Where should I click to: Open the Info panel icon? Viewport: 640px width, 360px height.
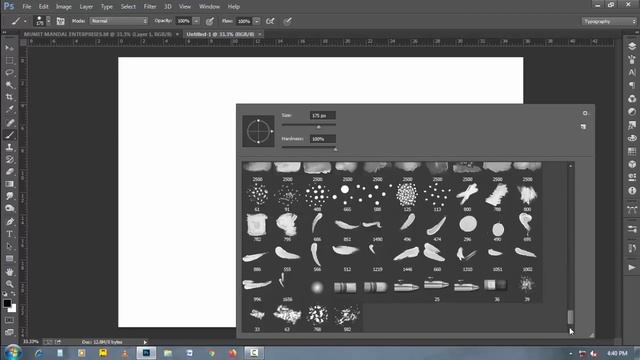click(x=632, y=191)
